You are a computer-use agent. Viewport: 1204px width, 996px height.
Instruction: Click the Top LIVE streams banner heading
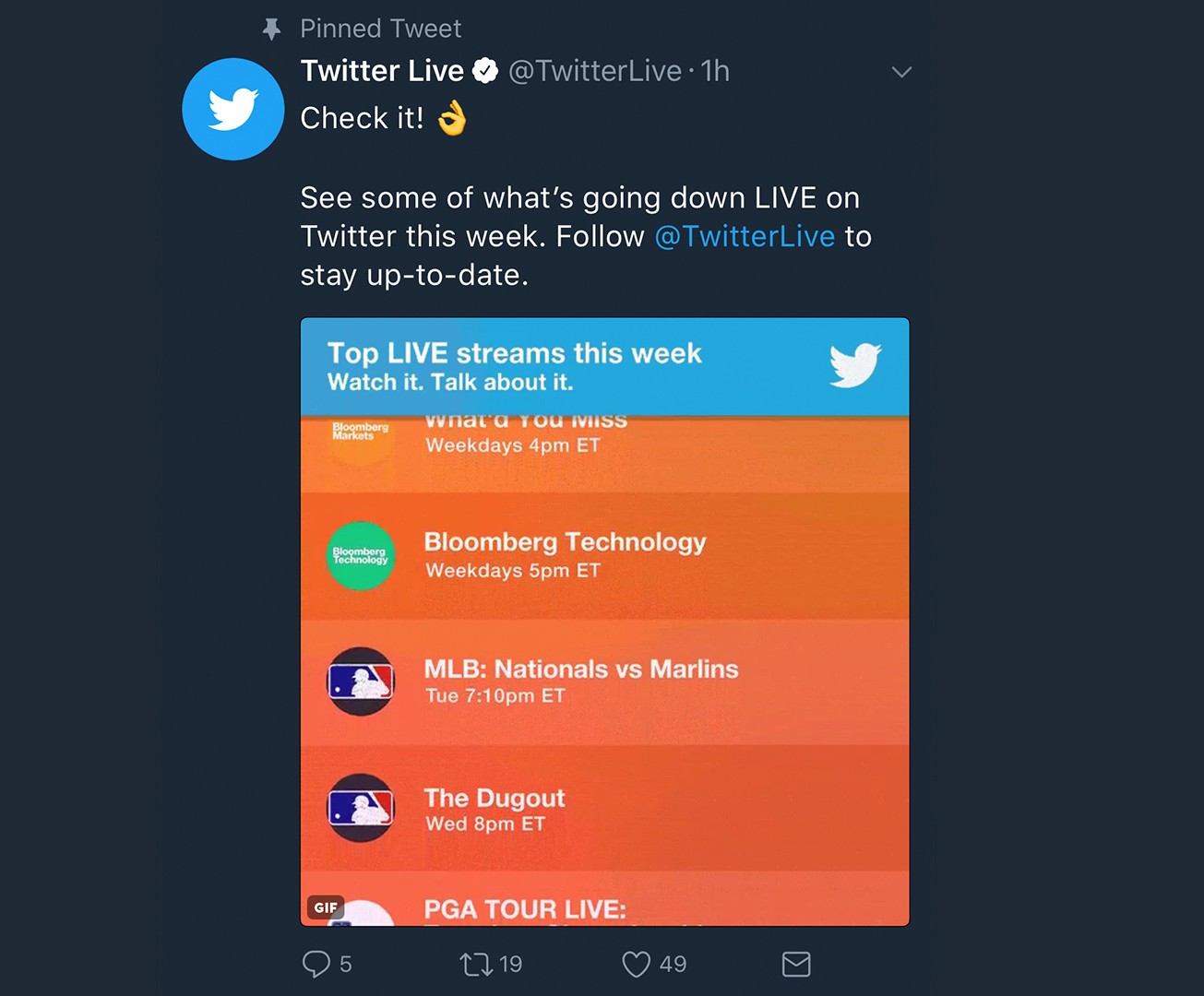click(514, 353)
